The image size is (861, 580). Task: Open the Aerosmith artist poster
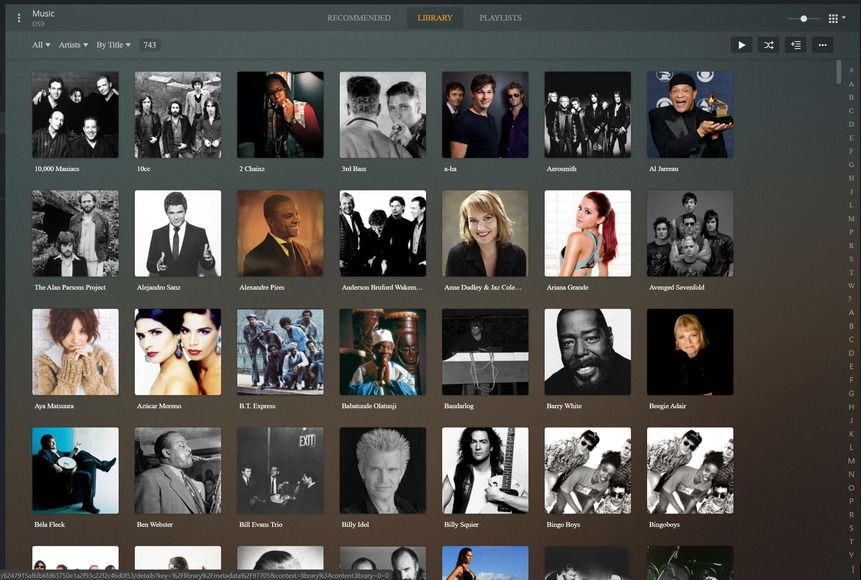(588, 115)
